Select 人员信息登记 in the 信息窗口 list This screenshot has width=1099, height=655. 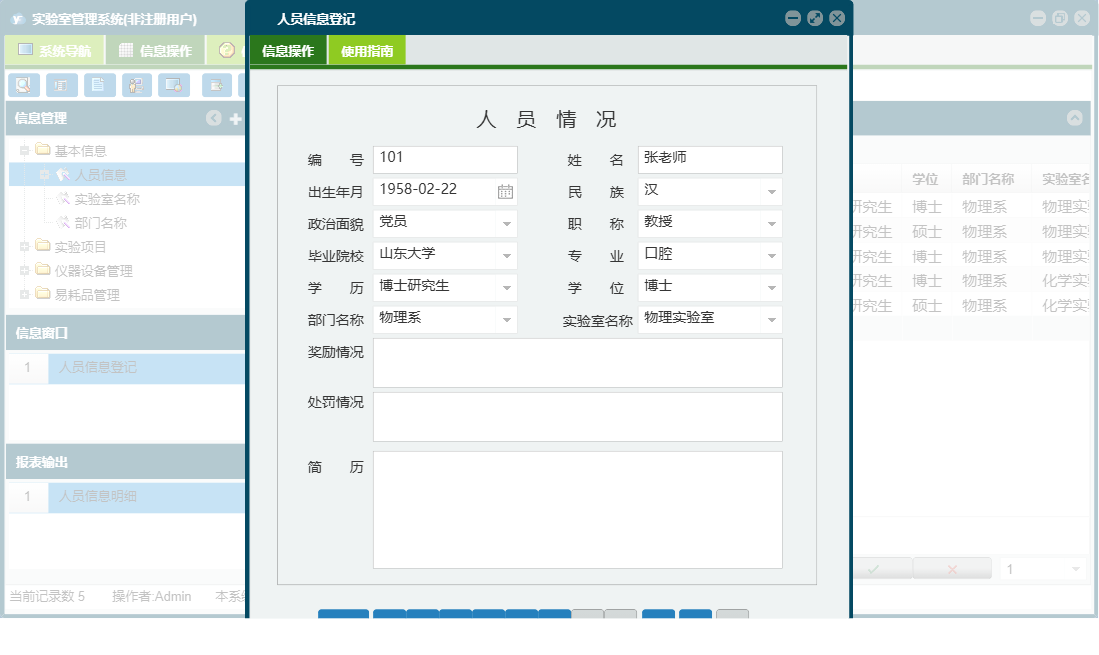[112, 368]
